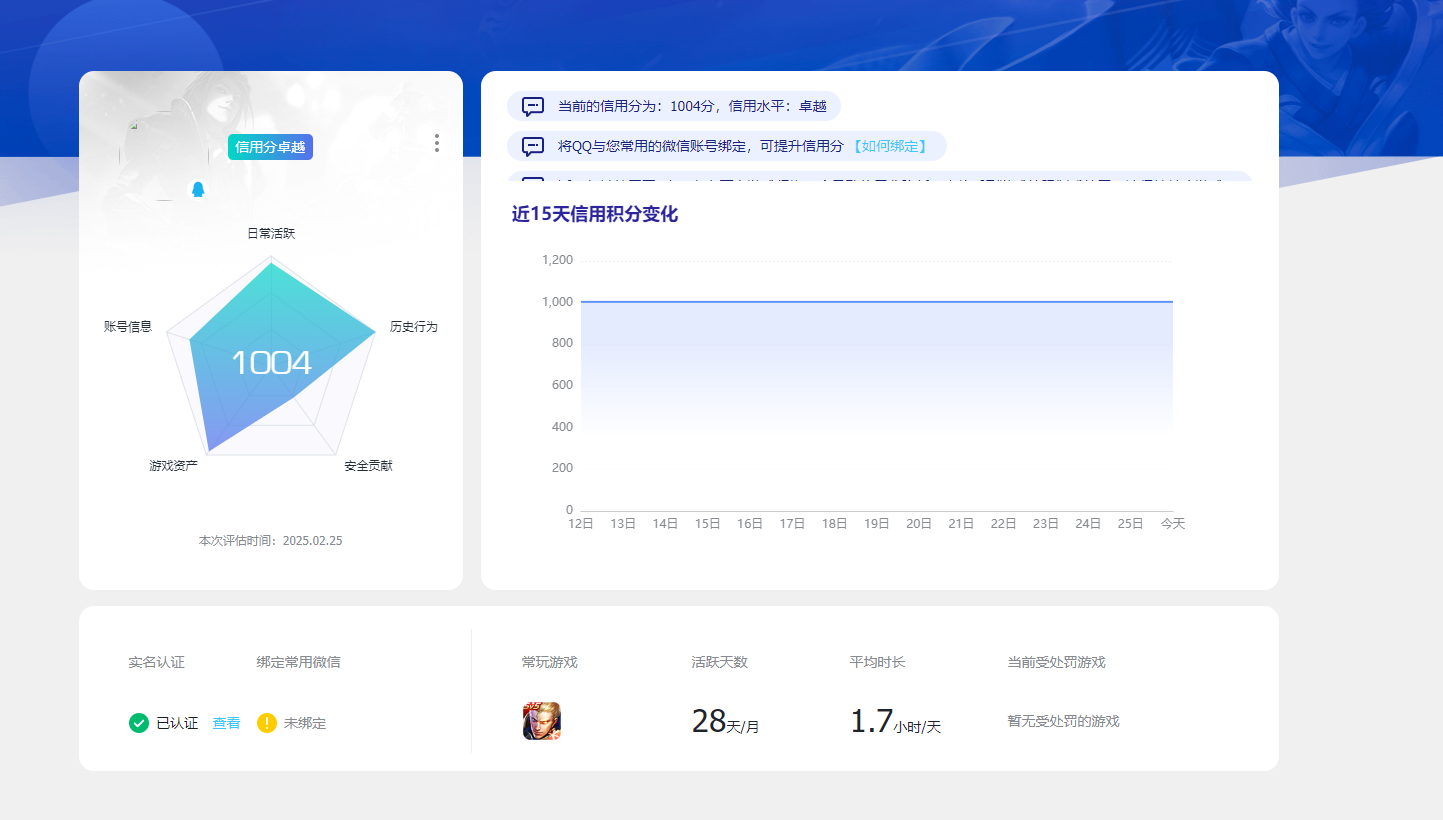
Task: Click the 当前的信用分为 1004分 message
Action: point(692,106)
